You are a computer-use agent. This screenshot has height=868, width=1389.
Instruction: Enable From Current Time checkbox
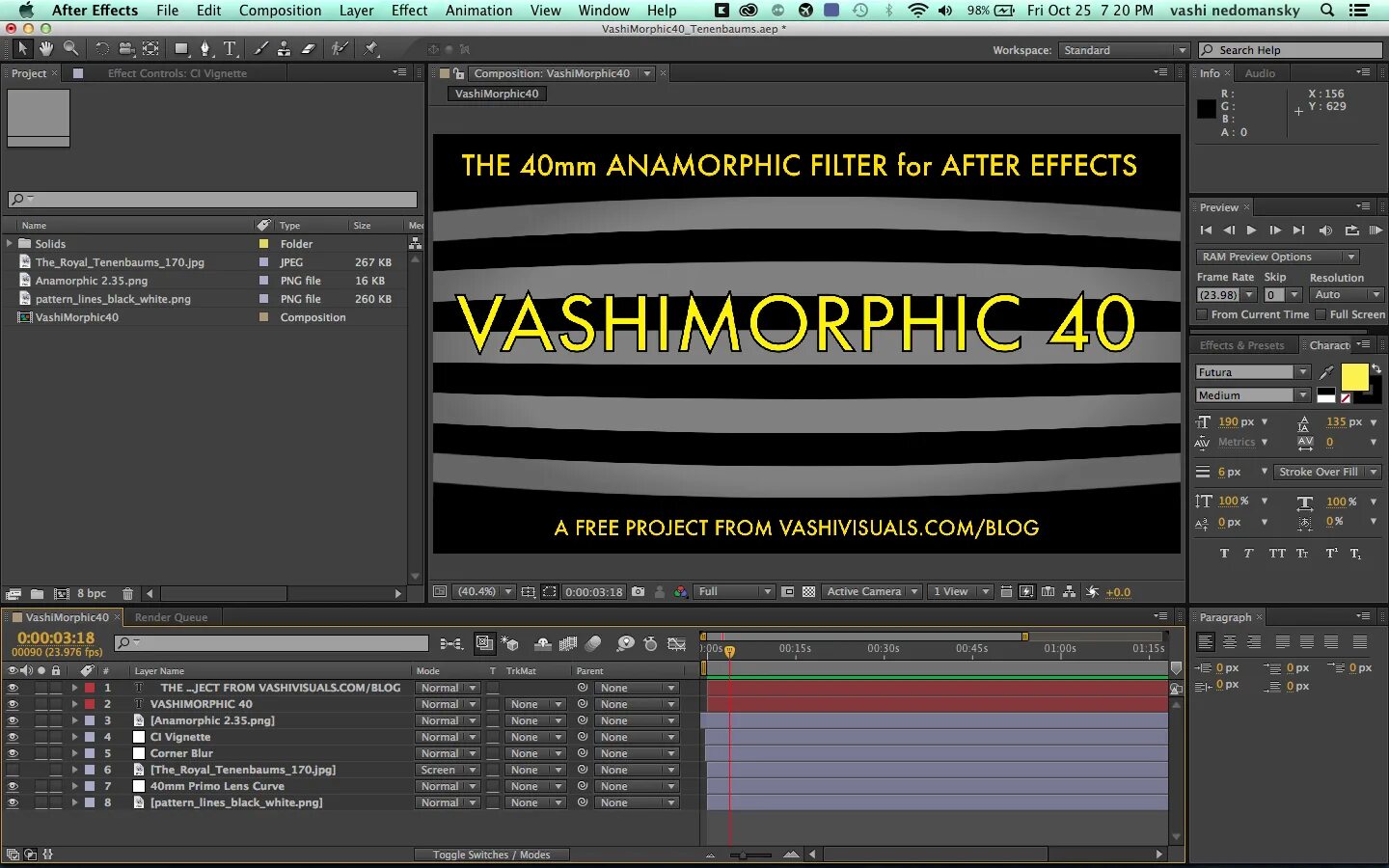coord(1202,314)
